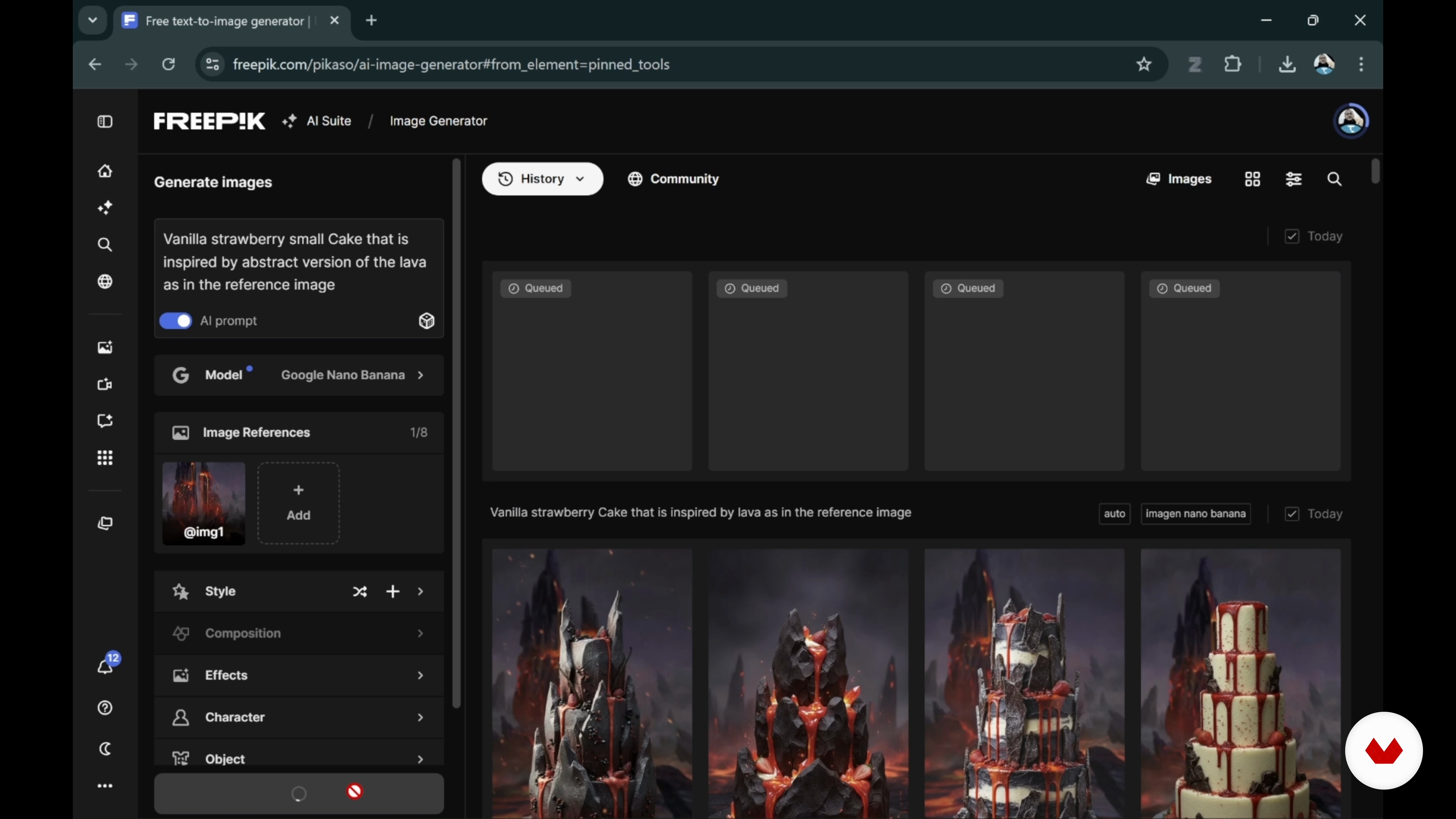
Task: Open a new browser tab
Action: point(371,20)
